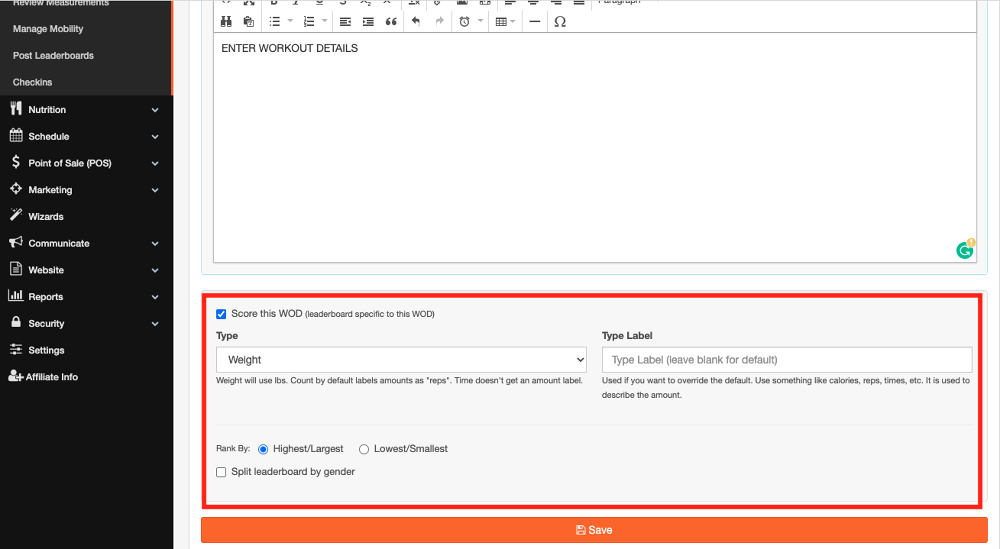Screen dimensions: 1000x549
Task: Click the Nutrition fork-and-knife icon
Action: 16,109
